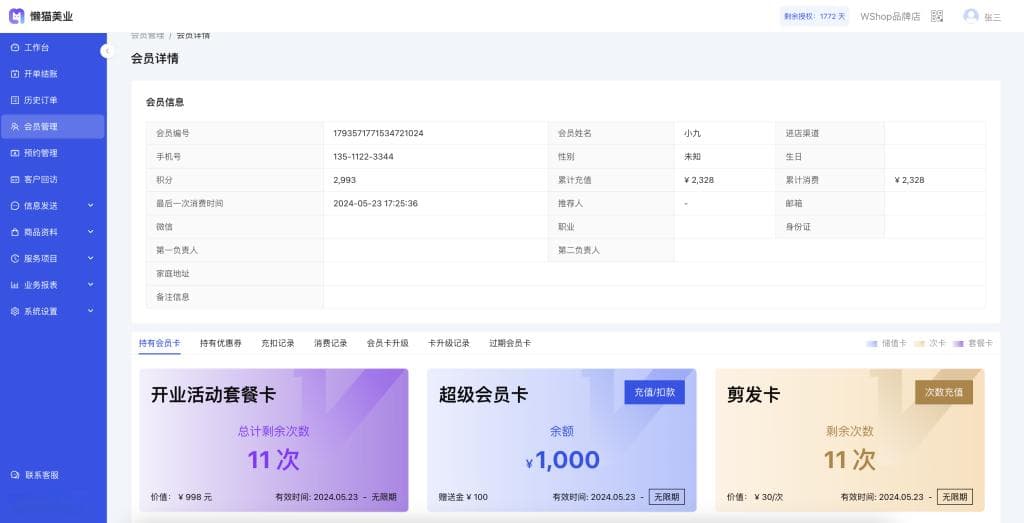This screenshot has height=523, width=1024.
Task: Expand the 商品资料 menu chevron
Action: [90, 232]
